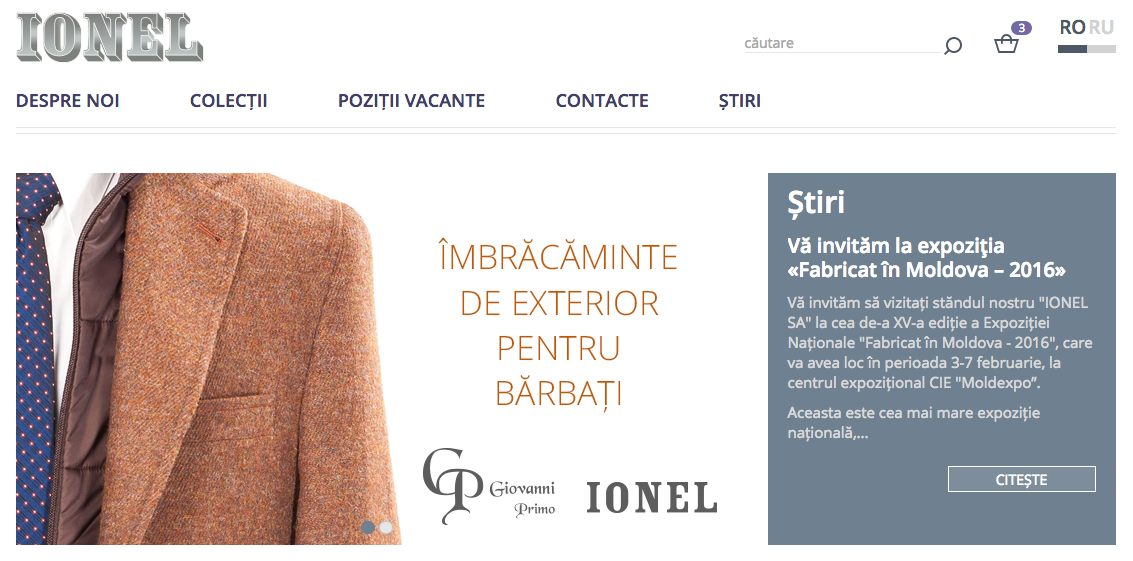This screenshot has width=1133, height=561.
Task: Switch language to RO
Action: point(1072,27)
